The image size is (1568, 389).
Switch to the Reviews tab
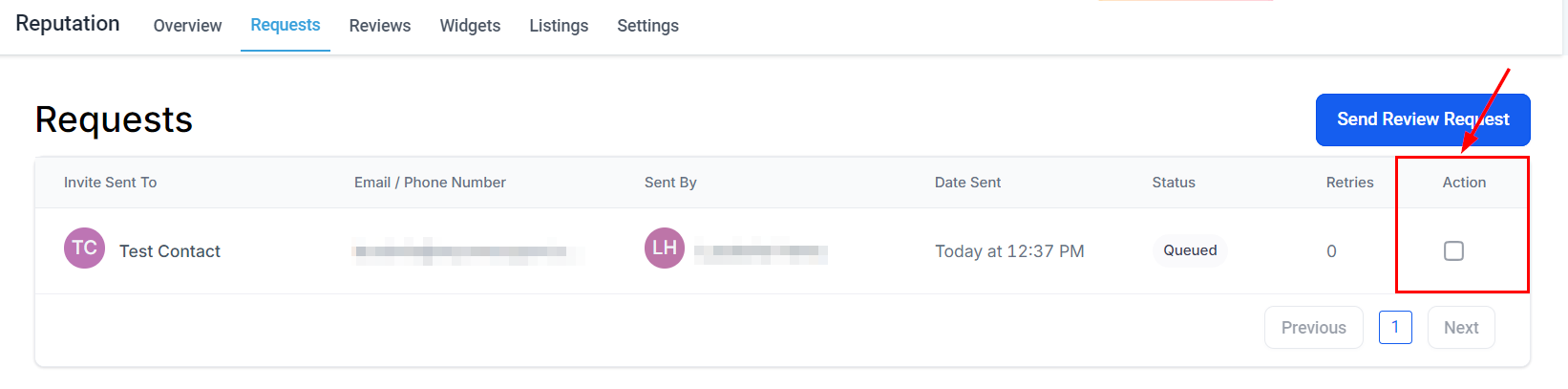click(380, 26)
